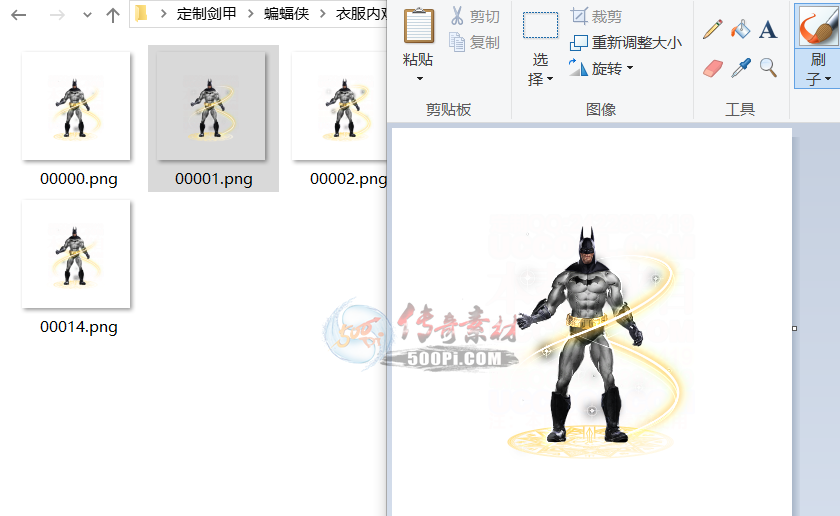Click the Paste (粘贴) clipboard icon
Viewport: 840px width, 516px height.
coord(418,26)
